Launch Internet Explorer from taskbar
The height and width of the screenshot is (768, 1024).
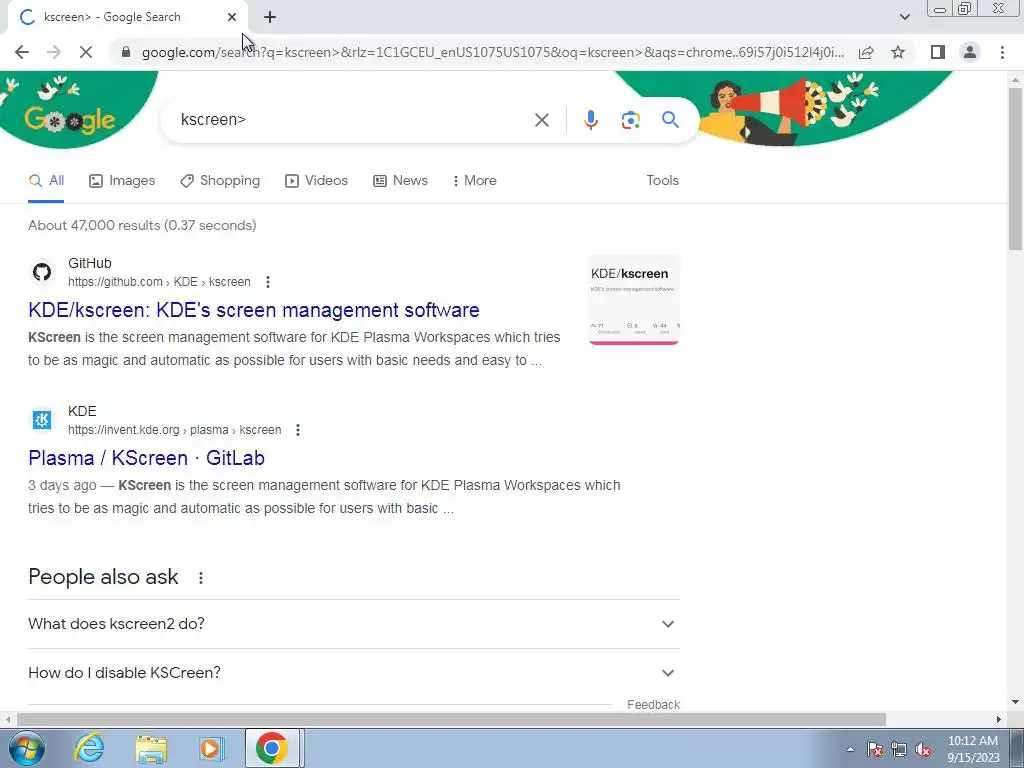point(88,748)
